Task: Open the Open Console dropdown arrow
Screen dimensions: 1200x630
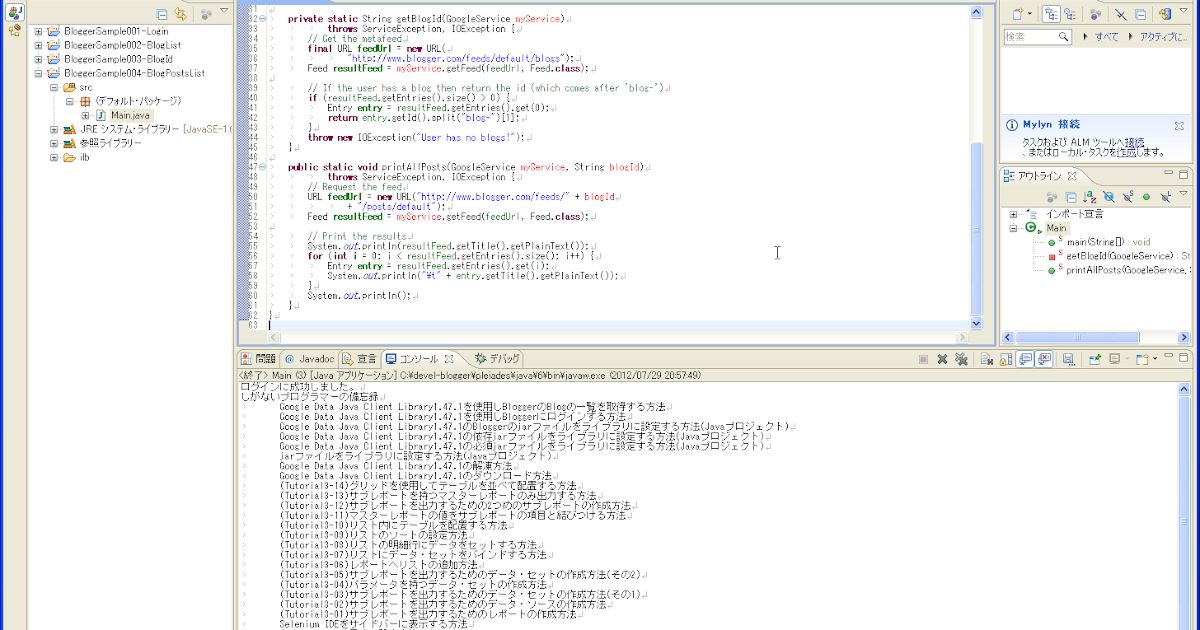Action: (x=1154, y=359)
